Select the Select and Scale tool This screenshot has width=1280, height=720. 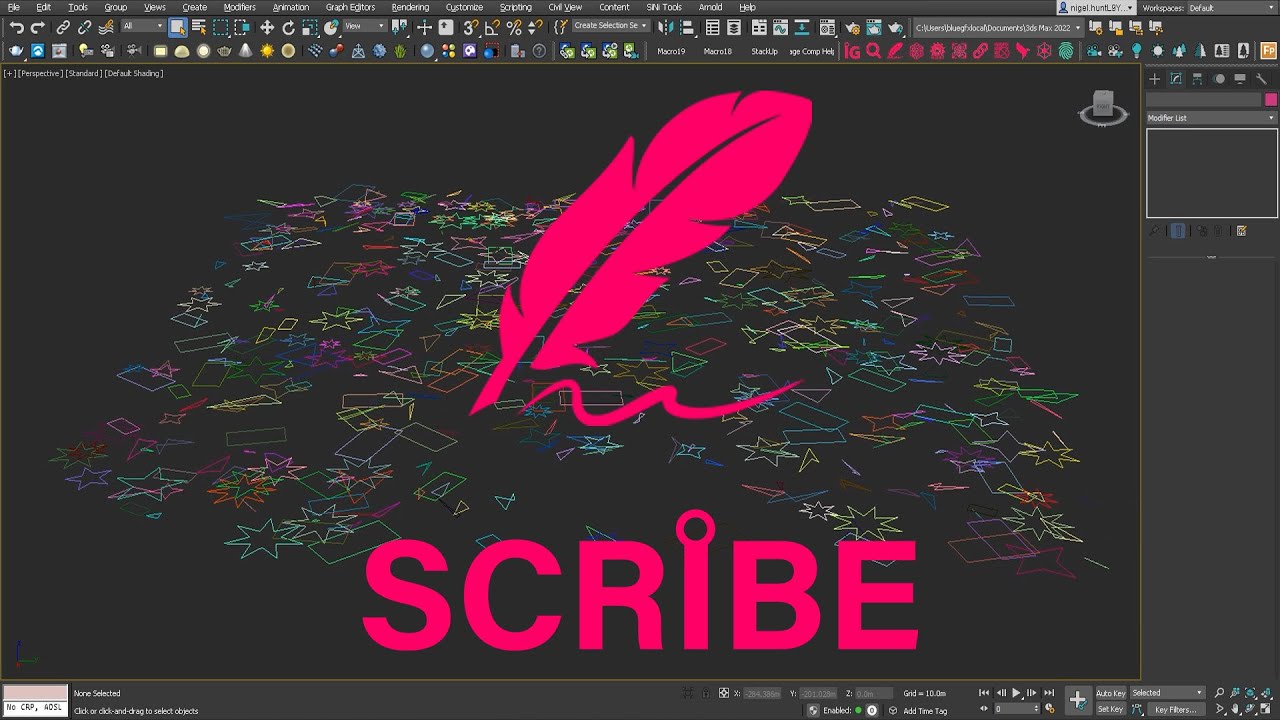310,28
